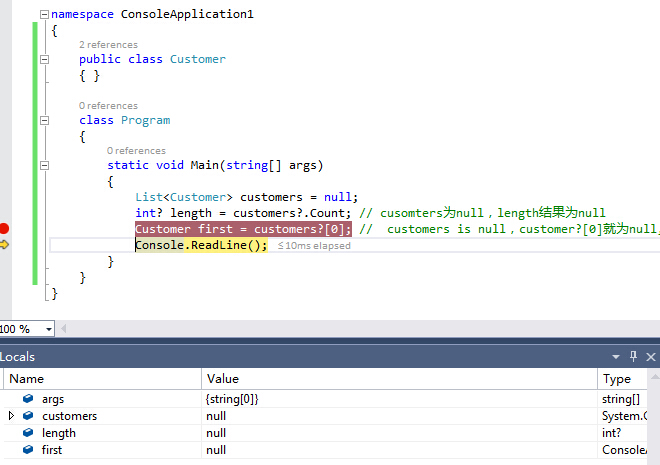Select the first variable icon in Locals

click(28, 449)
